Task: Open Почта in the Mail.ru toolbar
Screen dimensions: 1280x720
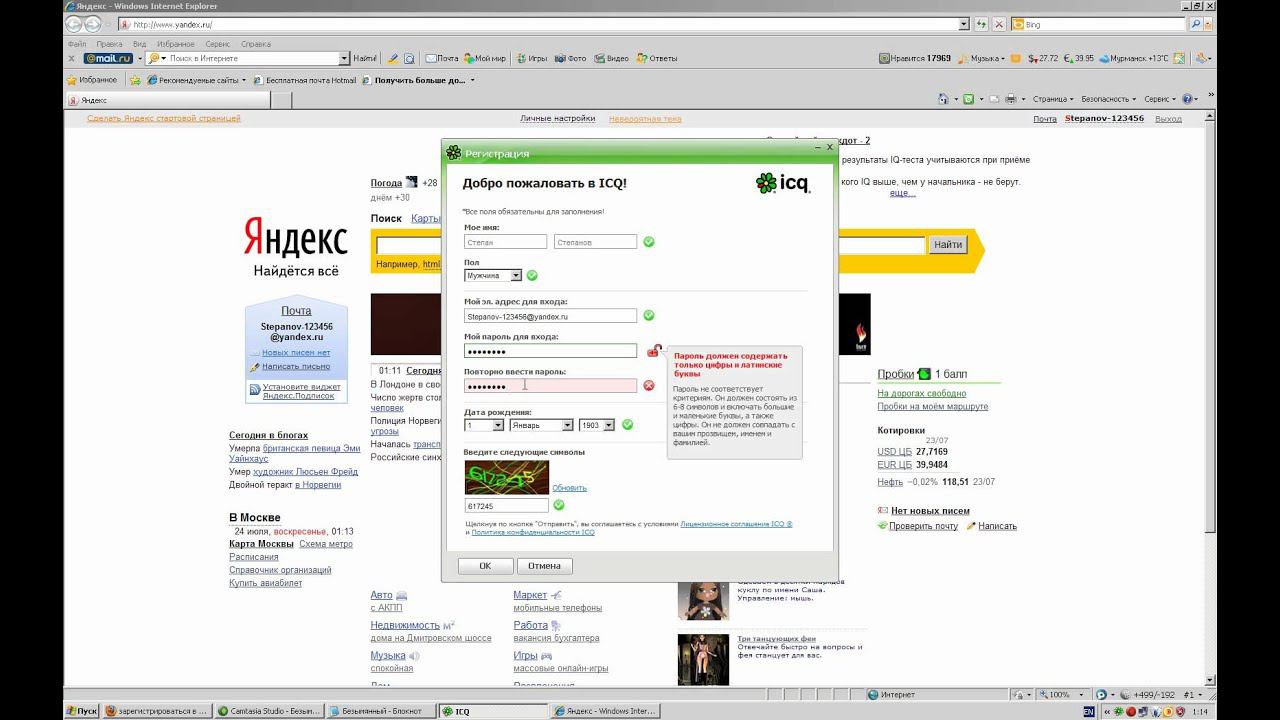Action: [x=442, y=58]
